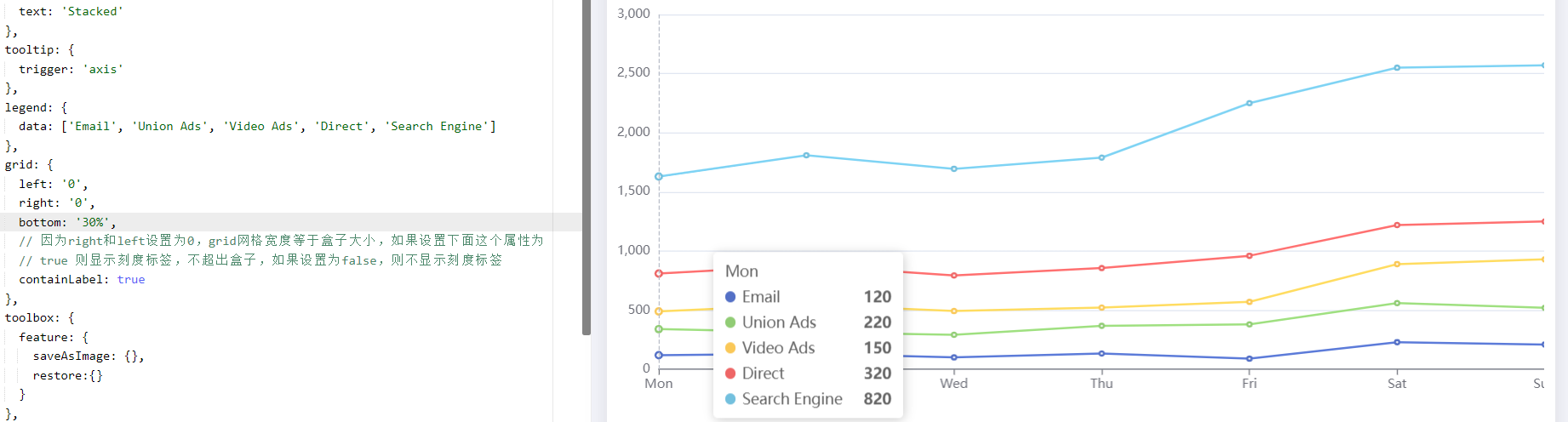Click the true value after containLabel

pos(131,280)
